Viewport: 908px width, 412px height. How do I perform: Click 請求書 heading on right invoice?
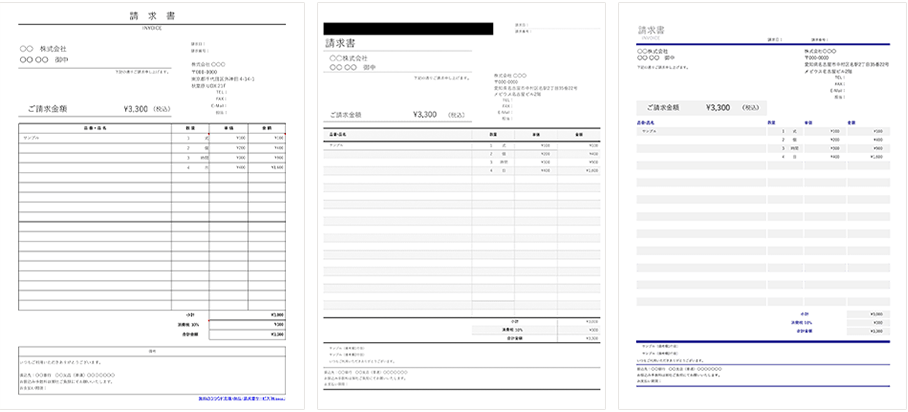click(651, 31)
